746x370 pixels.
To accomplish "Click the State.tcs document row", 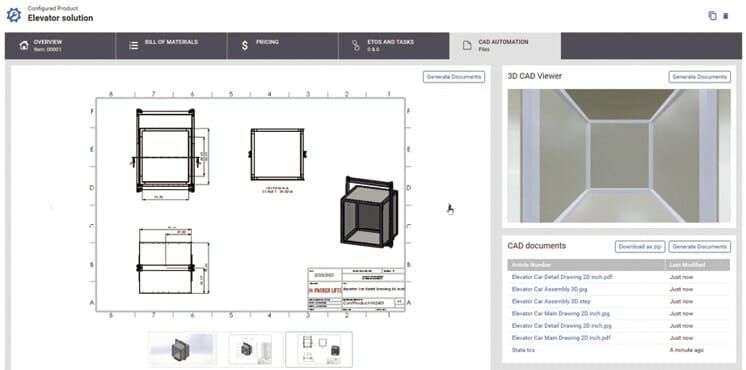I will tap(618, 350).
